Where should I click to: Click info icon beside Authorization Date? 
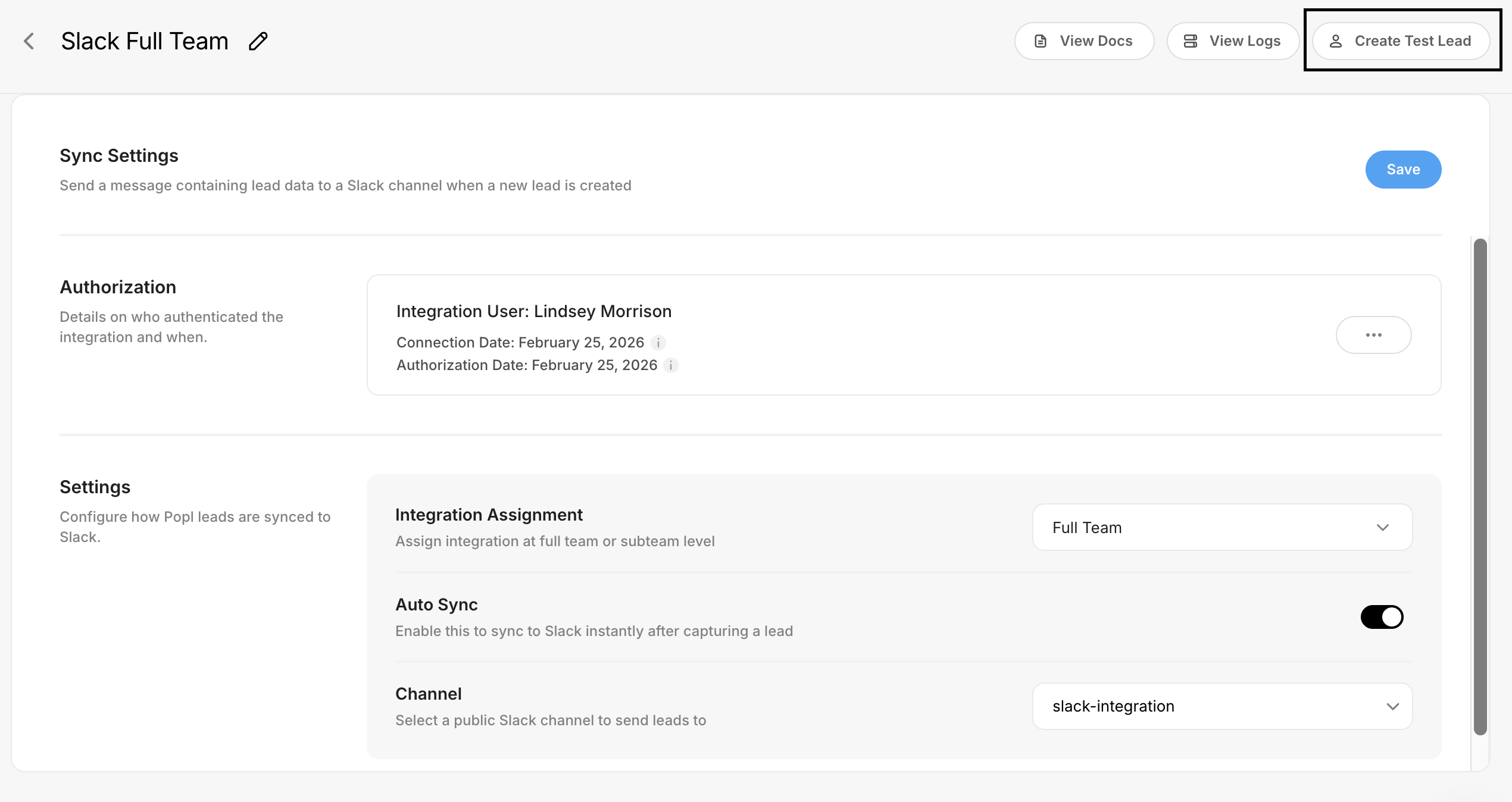(671, 365)
